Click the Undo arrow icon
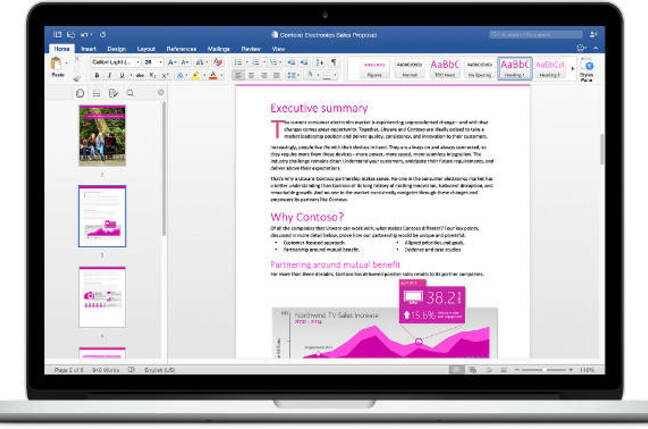Screen dimensions: 648x429 coord(85,35)
